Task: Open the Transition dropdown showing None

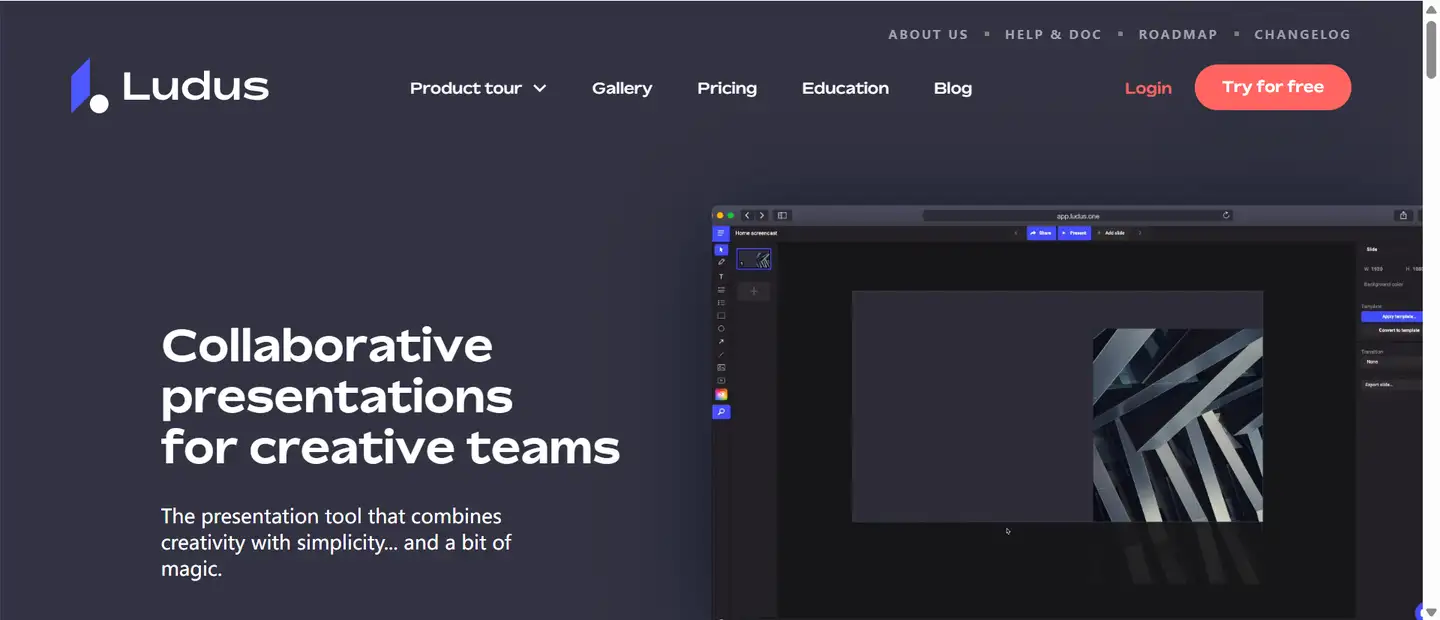Action: 1390,362
